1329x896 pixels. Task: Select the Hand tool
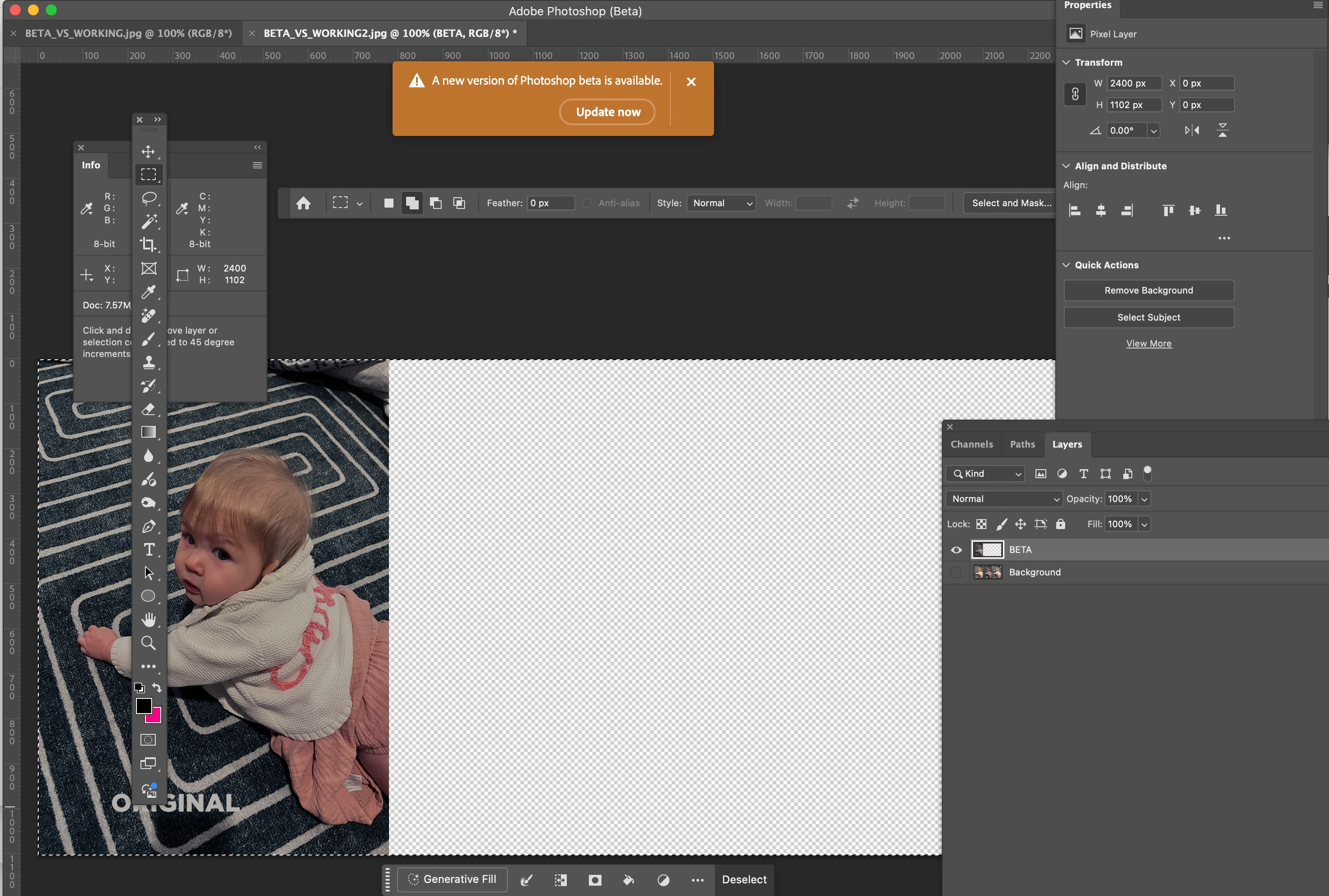click(149, 620)
